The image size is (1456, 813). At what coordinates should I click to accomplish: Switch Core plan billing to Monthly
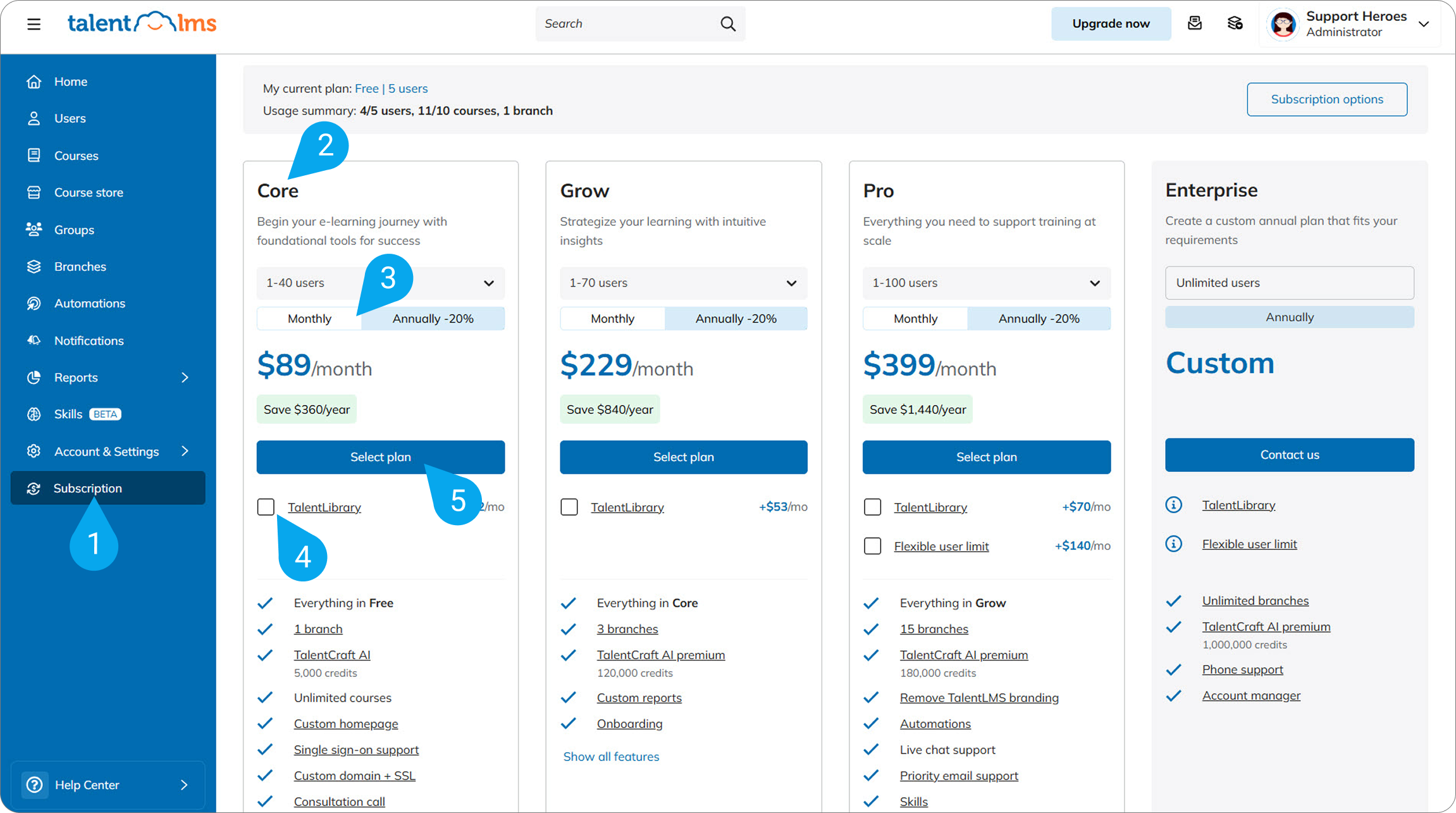coord(309,318)
